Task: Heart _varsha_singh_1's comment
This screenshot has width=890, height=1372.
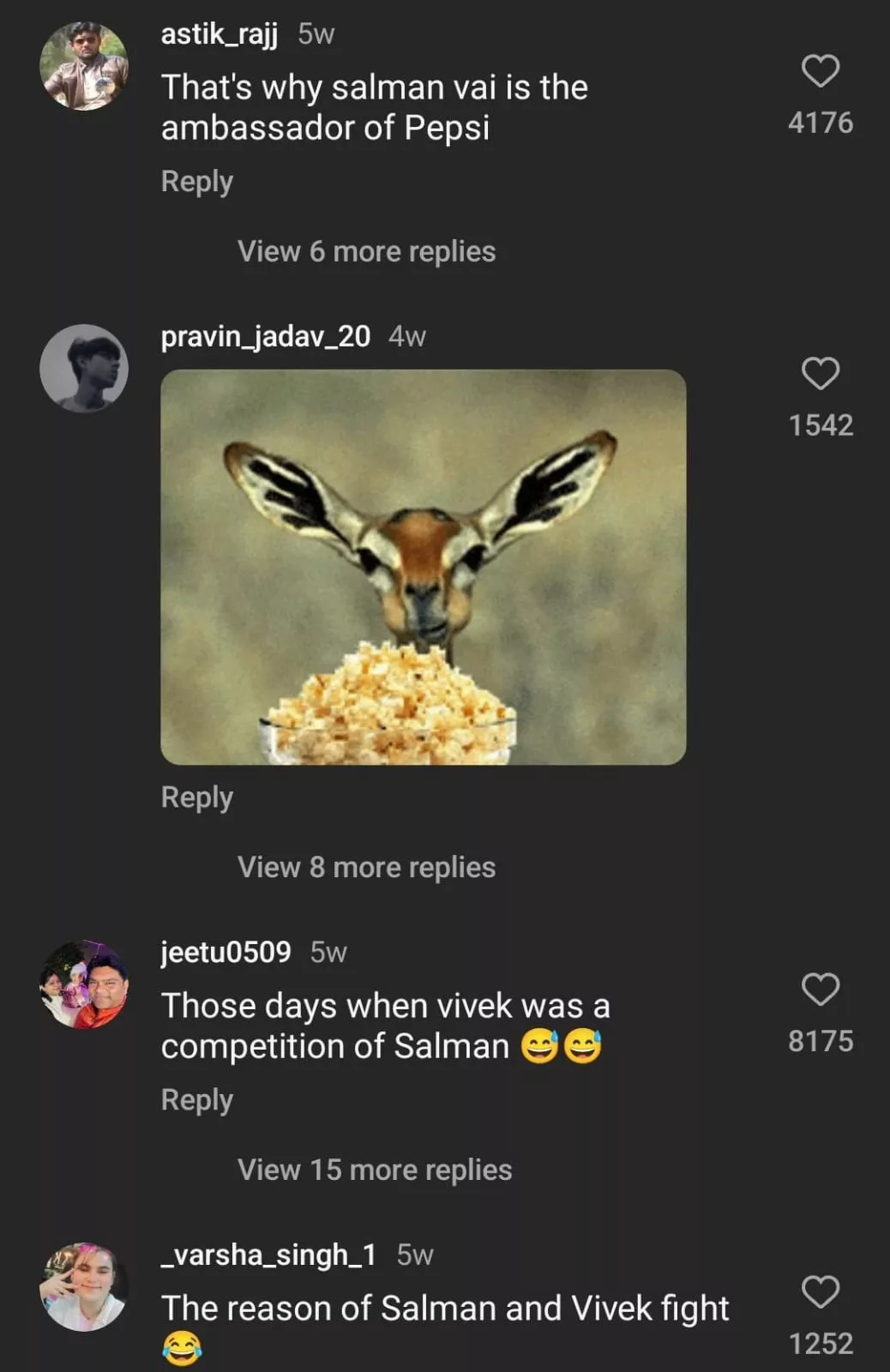Action: tap(820, 1292)
